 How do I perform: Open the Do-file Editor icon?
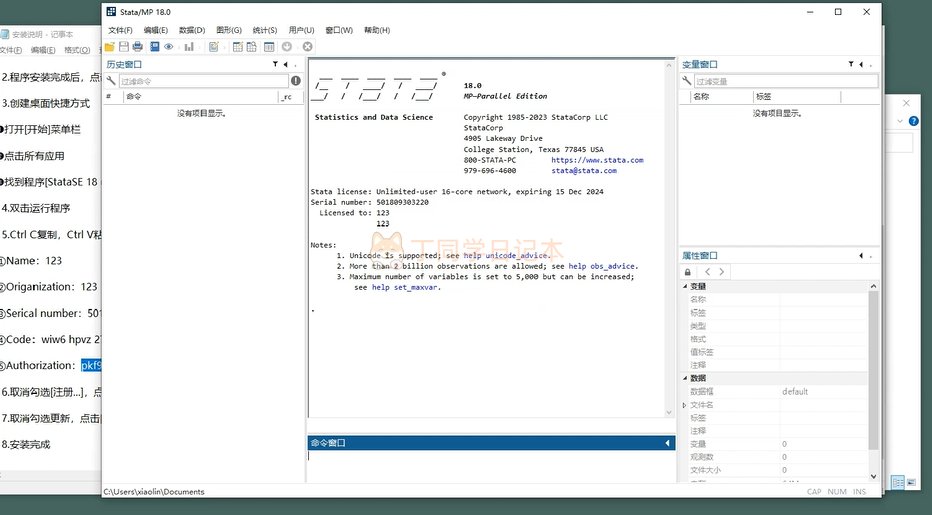[x=213, y=47]
